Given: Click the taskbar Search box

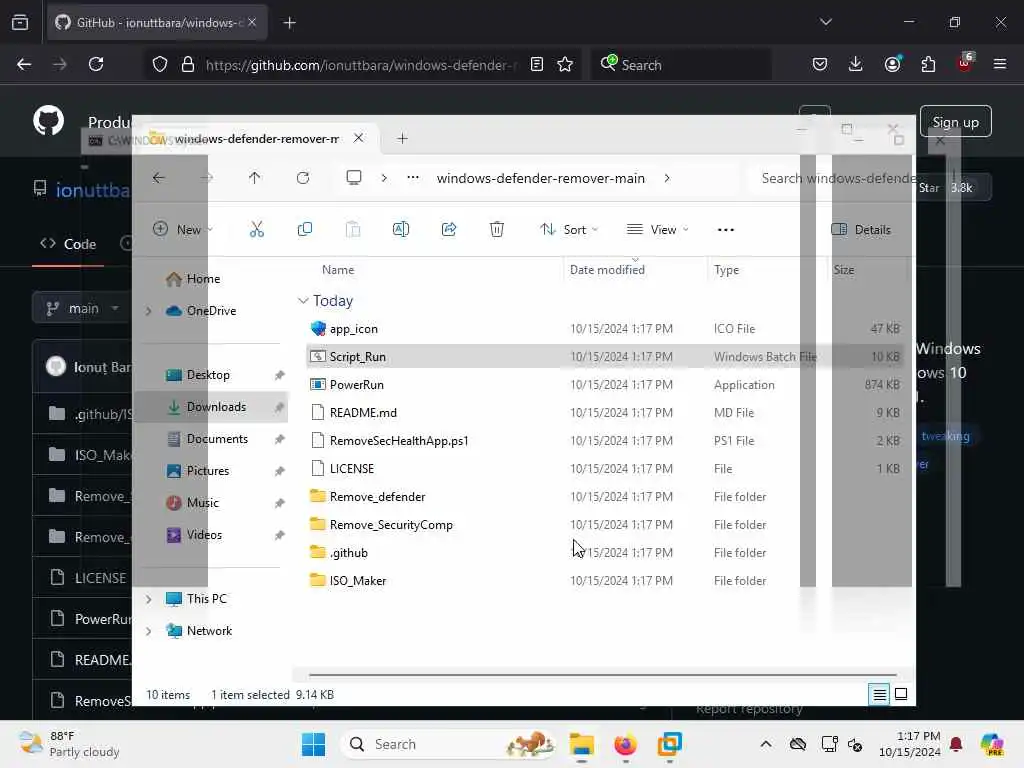Looking at the screenshot, I should (x=447, y=744).
